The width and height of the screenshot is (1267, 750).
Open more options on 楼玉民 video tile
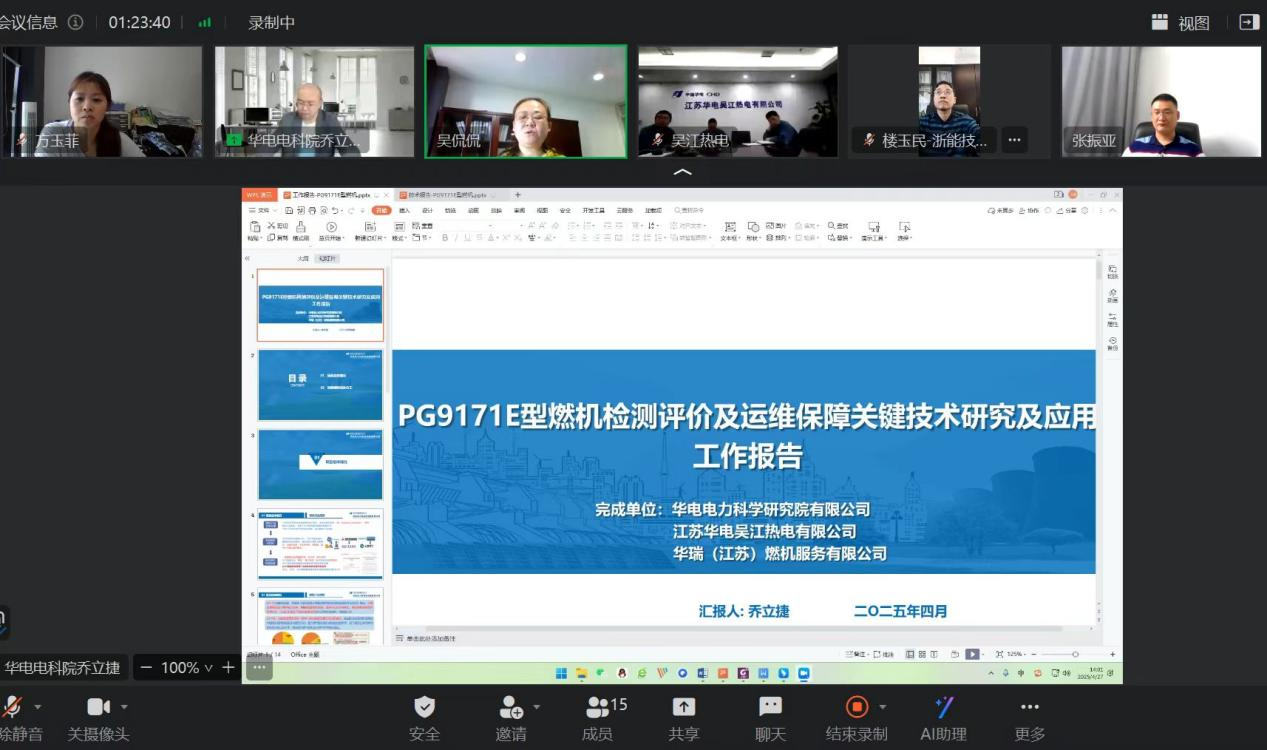tap(1014, 140)
